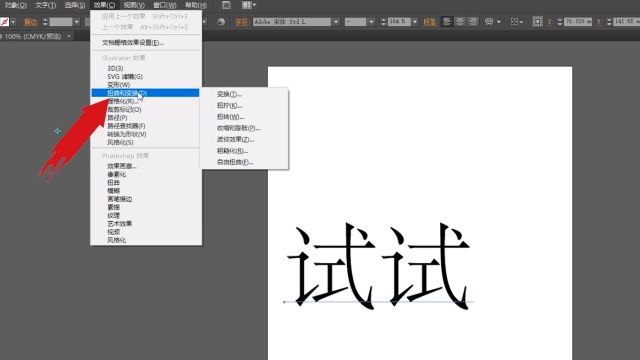Select align right paragraph icon

[473, 21]
